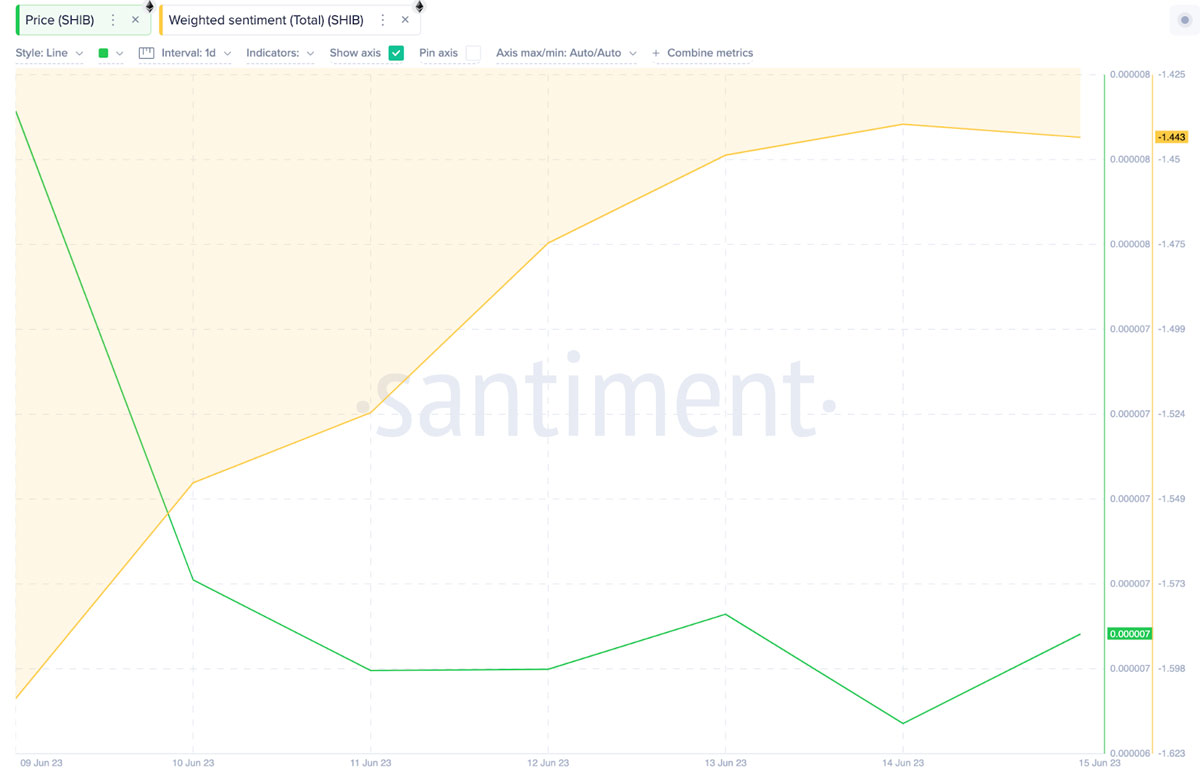Open Axis max/min Auto/Auto dropdown
The width and height of the screenshot is (1200, 778).
(566, 53)
